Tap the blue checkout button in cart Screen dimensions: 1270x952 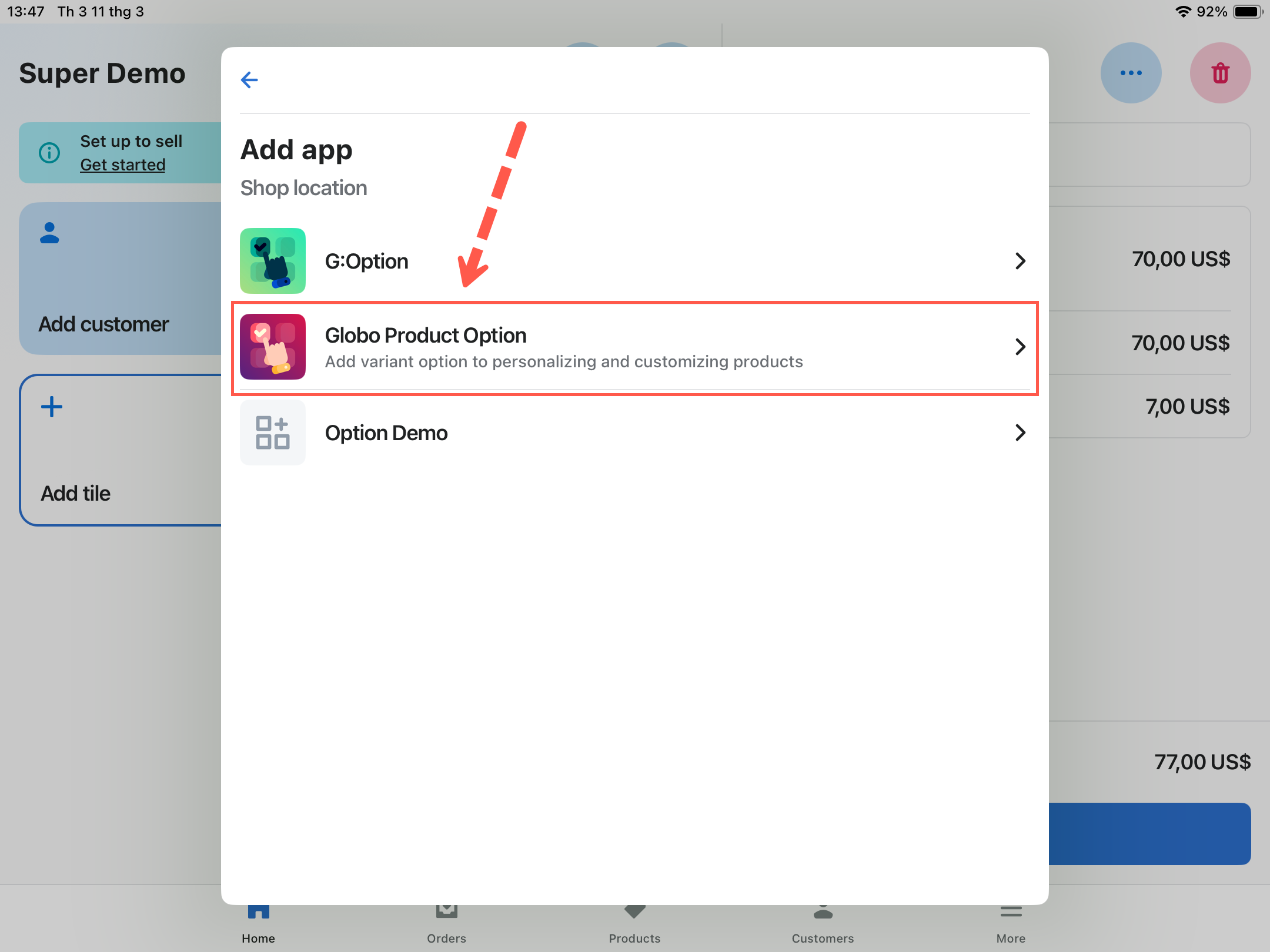1150,833
